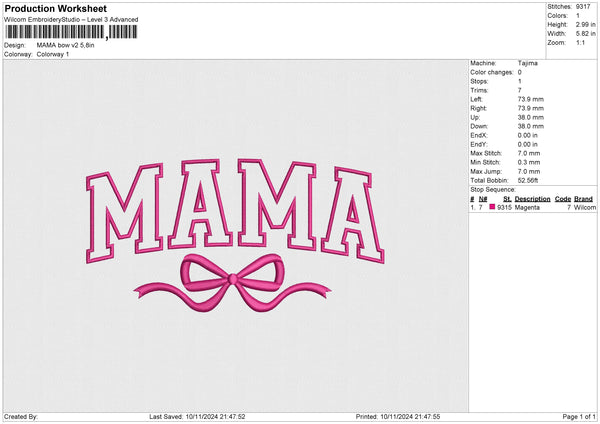Click the 'Description' column header
This screenshot has height=424, width=600.
click(532, 199)
